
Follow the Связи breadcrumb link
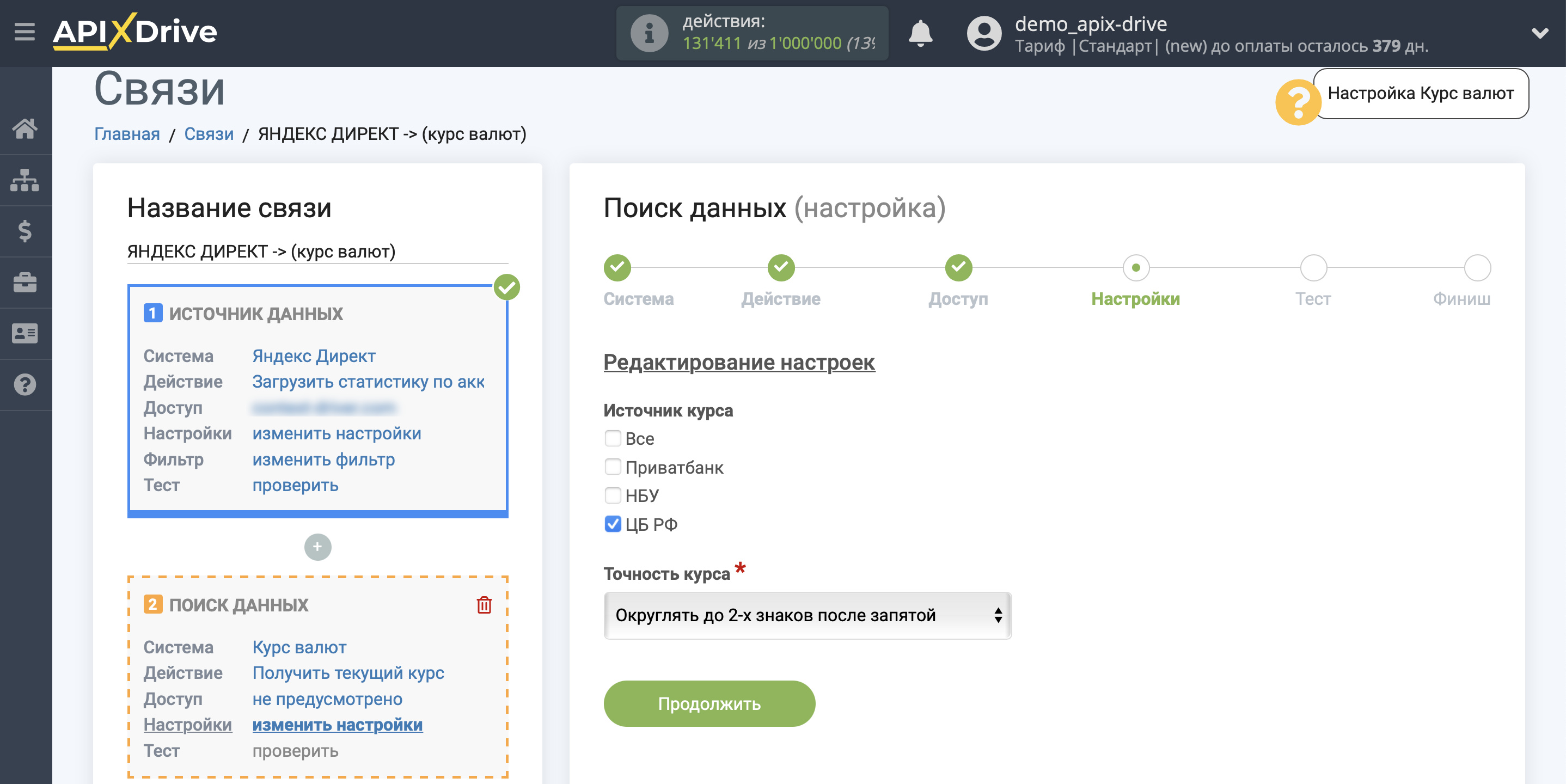pyautogui.click(x=209, y=134)
